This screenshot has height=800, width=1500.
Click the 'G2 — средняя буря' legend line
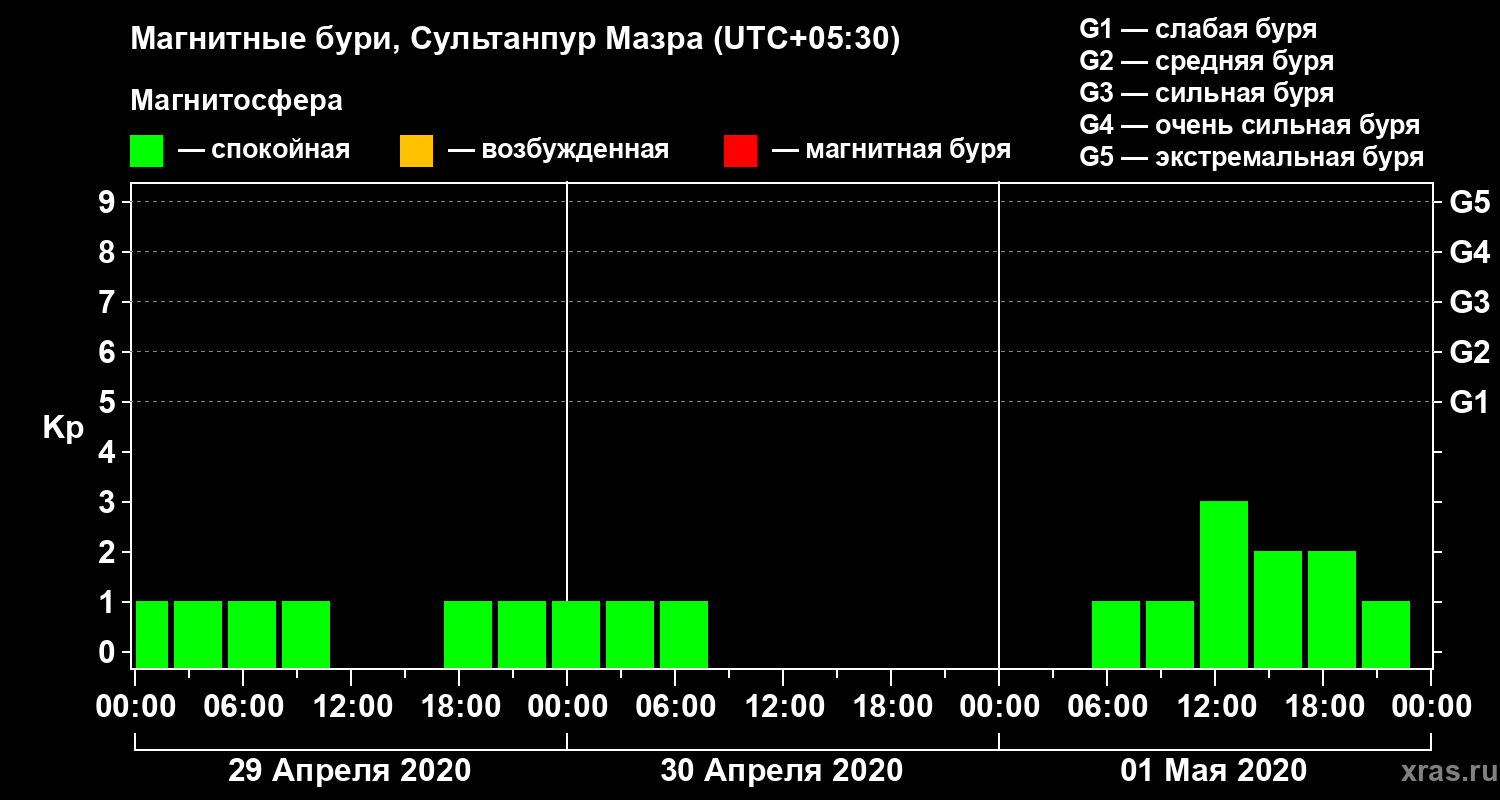click(x=1207, y=61)
